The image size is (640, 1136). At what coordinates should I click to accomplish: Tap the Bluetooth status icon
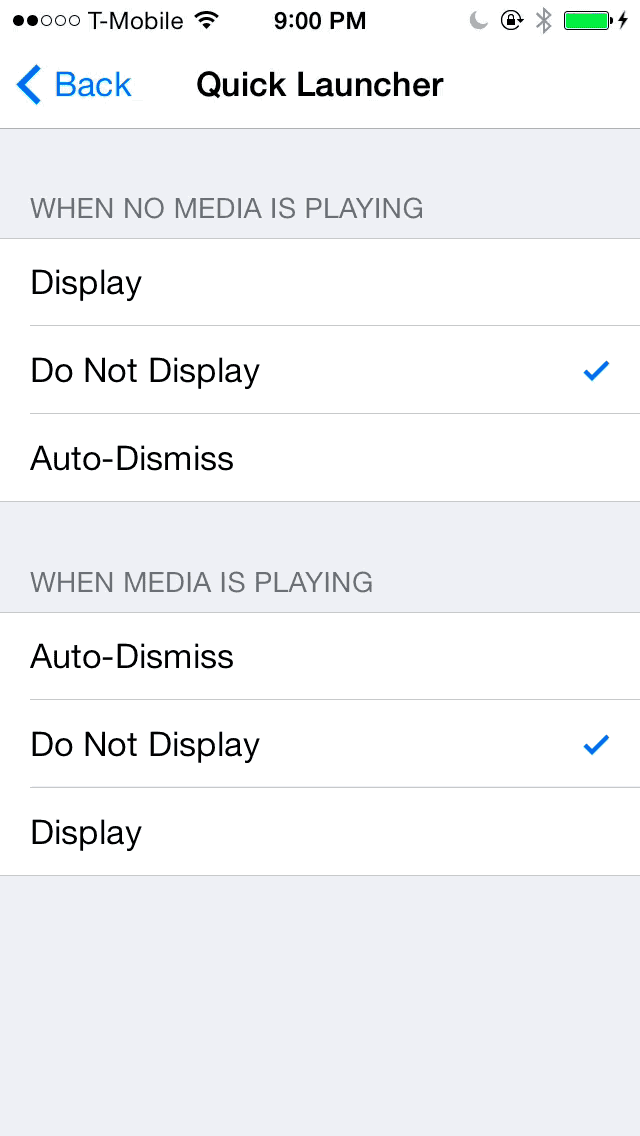(x=543, y=20)
